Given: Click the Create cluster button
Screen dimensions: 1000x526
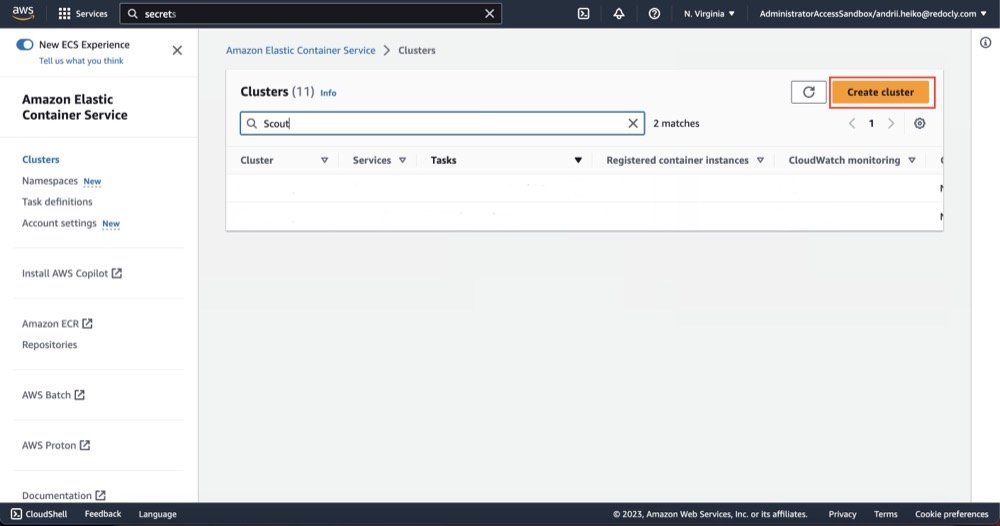Looking at the screenshot, I should pos(880,92).
